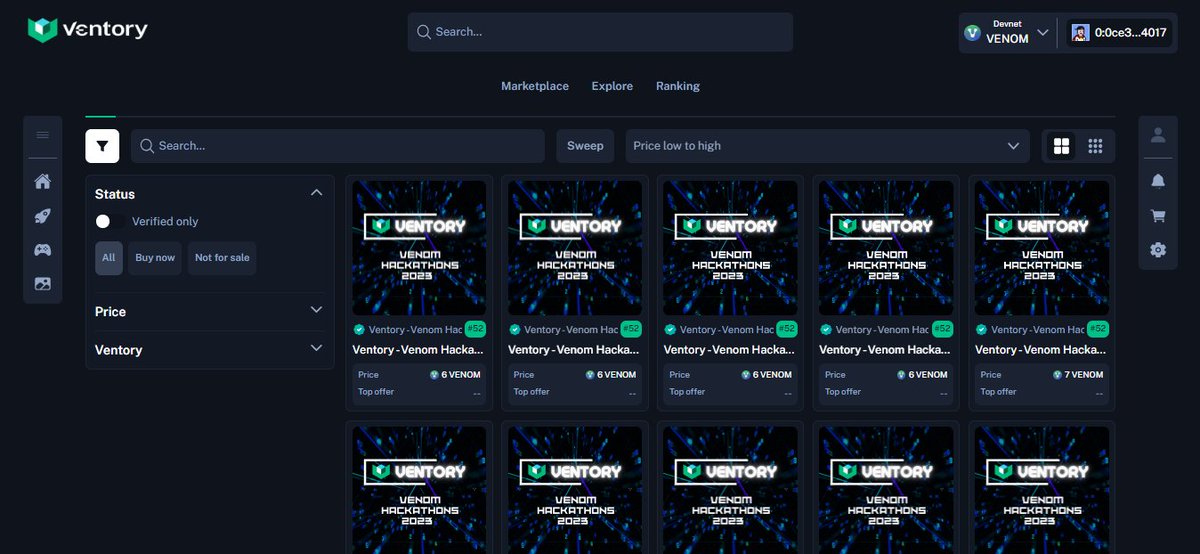Toggle the filter funnel button
Image resolution: width=1200 pixels, height=554 pixels.
tap(102, 146)
